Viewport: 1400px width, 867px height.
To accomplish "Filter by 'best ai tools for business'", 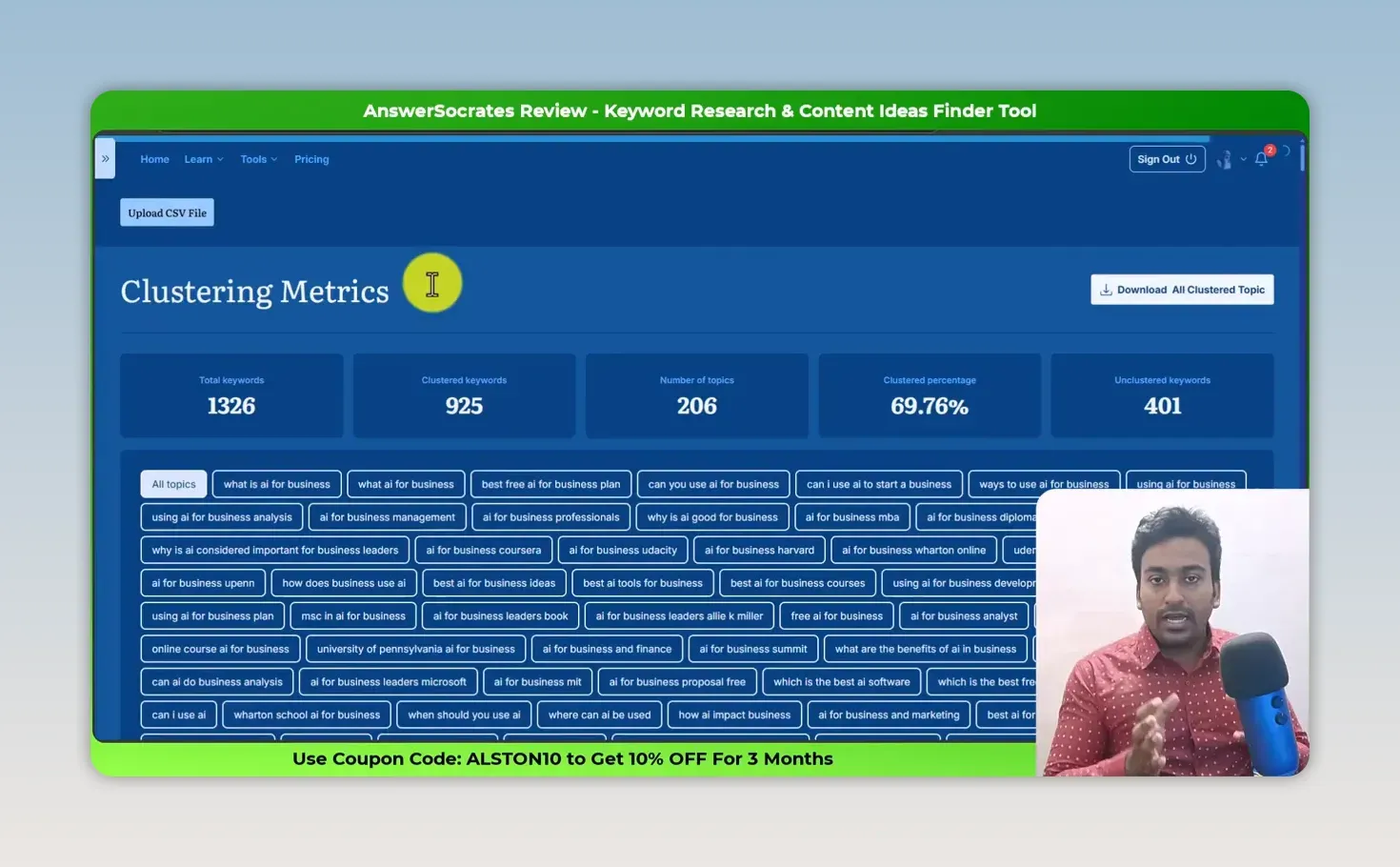I will [643, 583].
